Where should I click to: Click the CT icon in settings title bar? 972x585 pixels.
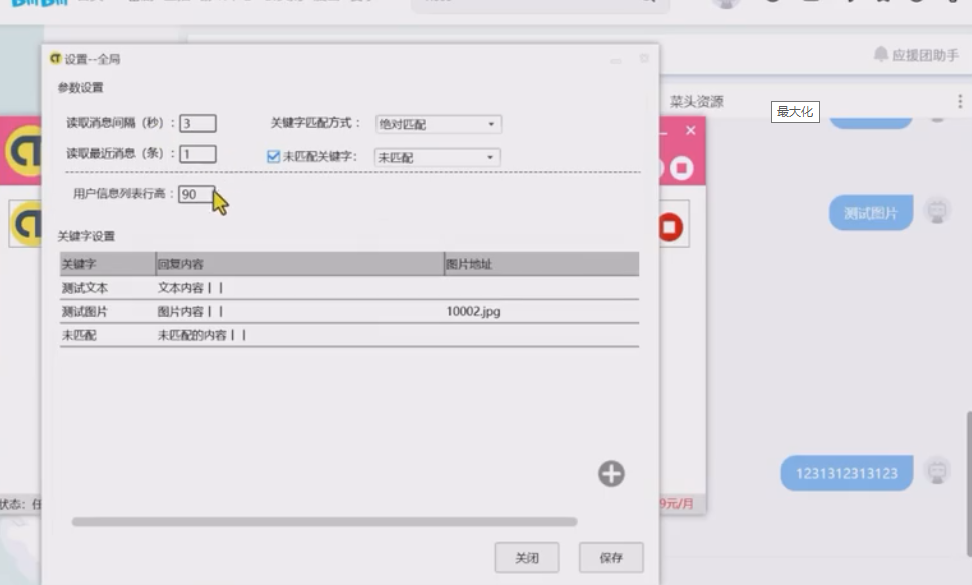[x=56, y=59]
